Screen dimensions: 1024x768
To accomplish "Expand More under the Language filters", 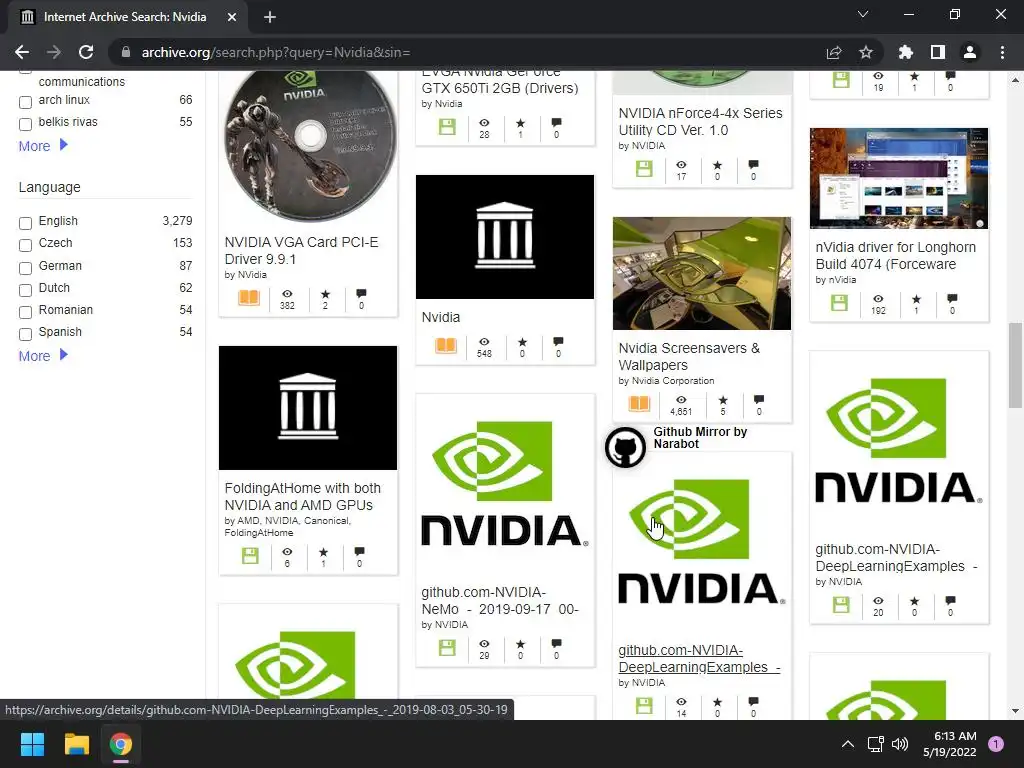I will click(43, 356).
